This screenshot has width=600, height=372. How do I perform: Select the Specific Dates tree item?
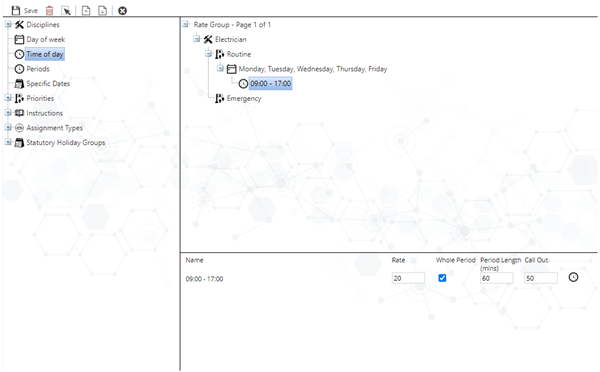(x=48, y=83)
